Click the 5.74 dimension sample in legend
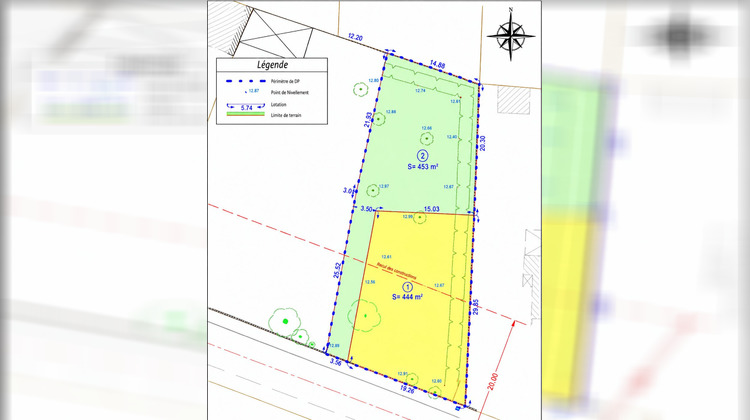750x420 pixels. (246, 107)
